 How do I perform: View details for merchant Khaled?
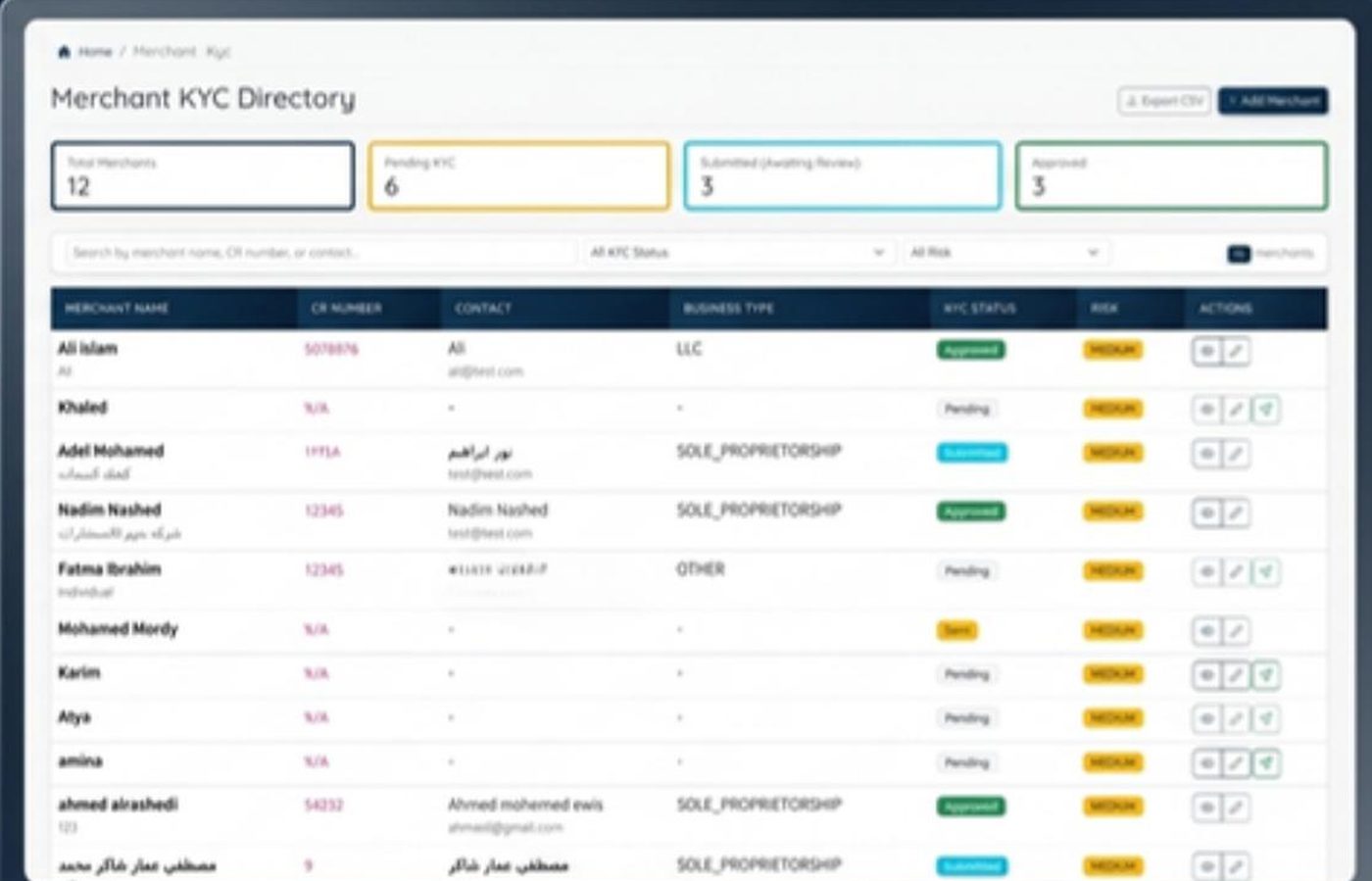[x=1206, y=410]
